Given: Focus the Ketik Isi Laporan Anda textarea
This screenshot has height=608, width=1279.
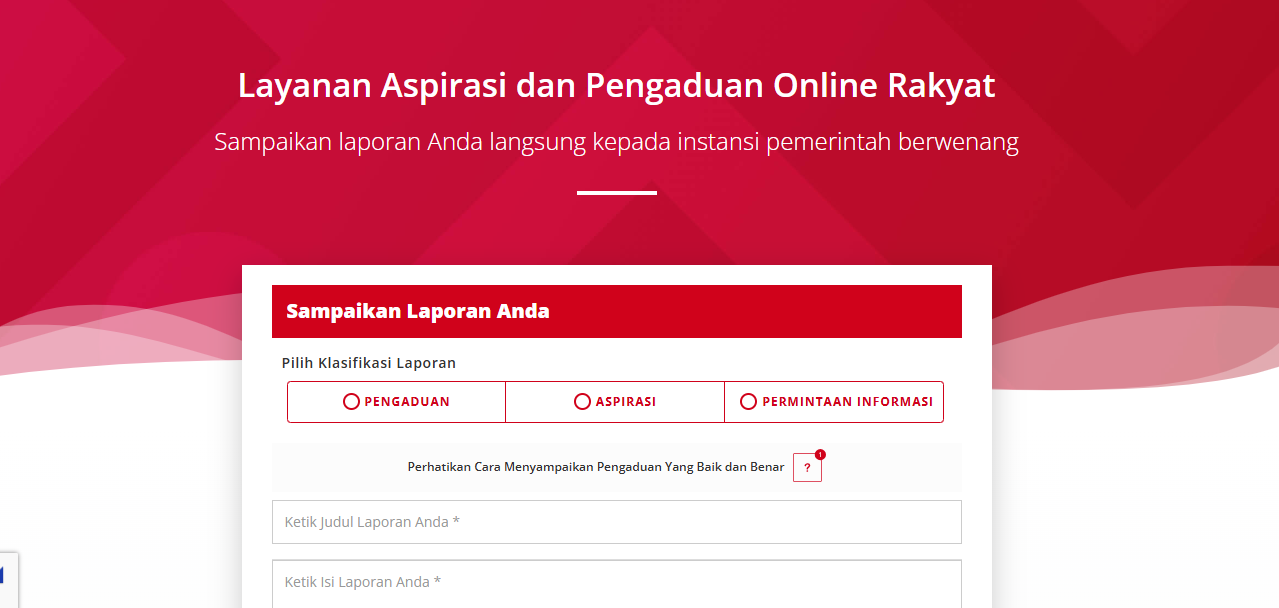Looking at the screenshot, I should [x=617, y=584].
